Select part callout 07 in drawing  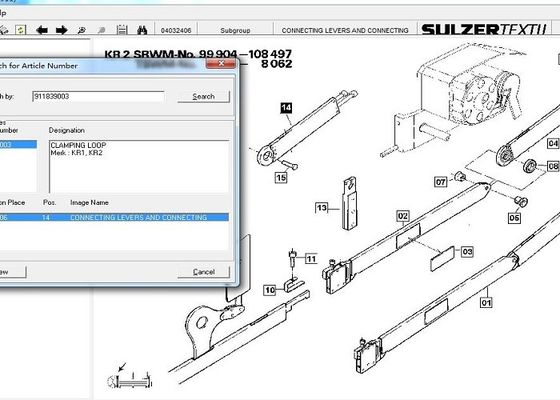(x=441, y=182)
